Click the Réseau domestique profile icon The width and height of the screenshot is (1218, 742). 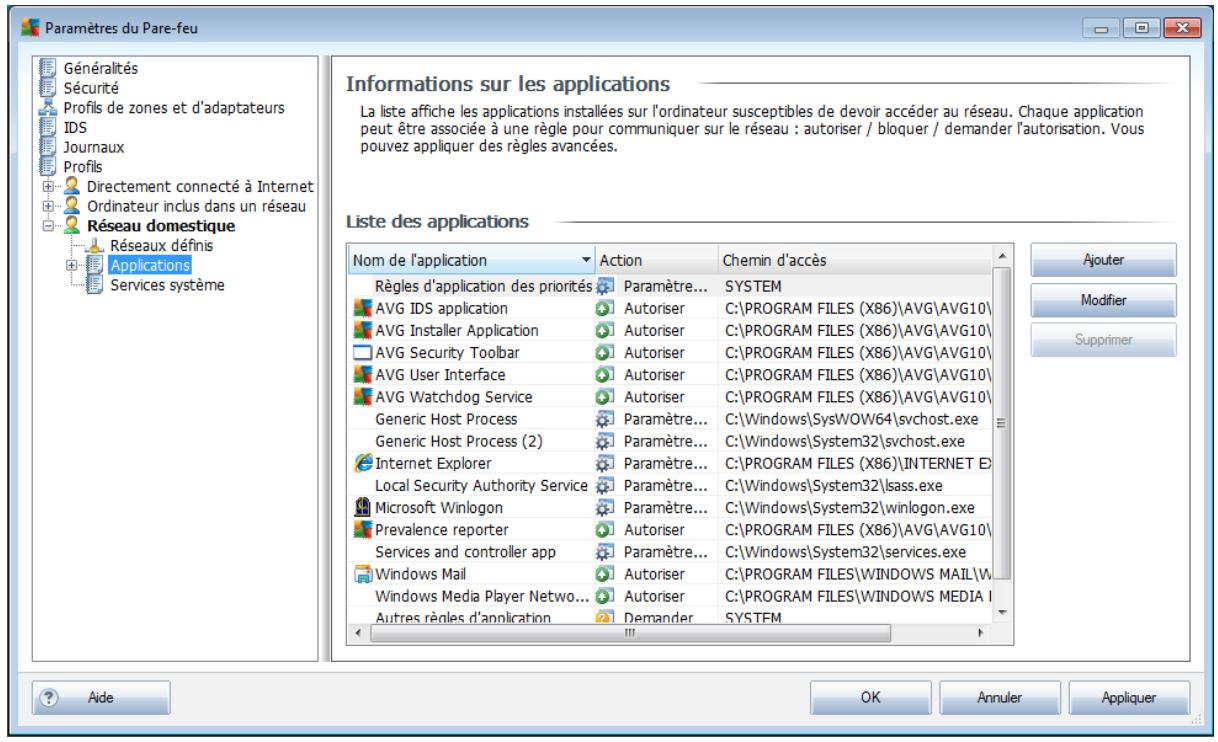coord(74,226)
